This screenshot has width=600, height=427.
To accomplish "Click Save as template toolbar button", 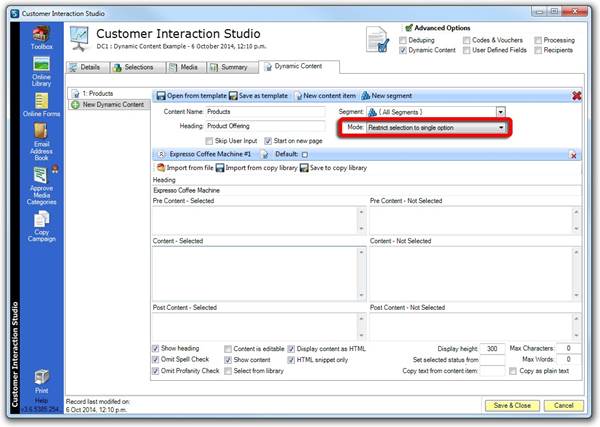I will tap(258, 96).
